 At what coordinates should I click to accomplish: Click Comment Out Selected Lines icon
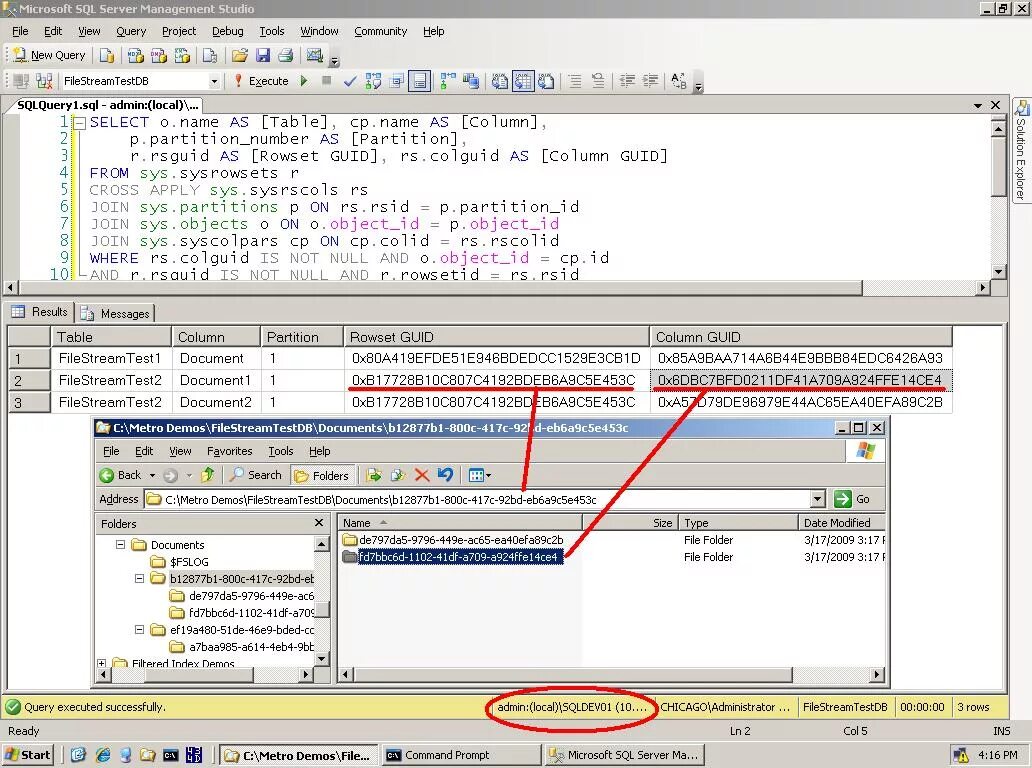pyautogui.click(x=575, y=81)
